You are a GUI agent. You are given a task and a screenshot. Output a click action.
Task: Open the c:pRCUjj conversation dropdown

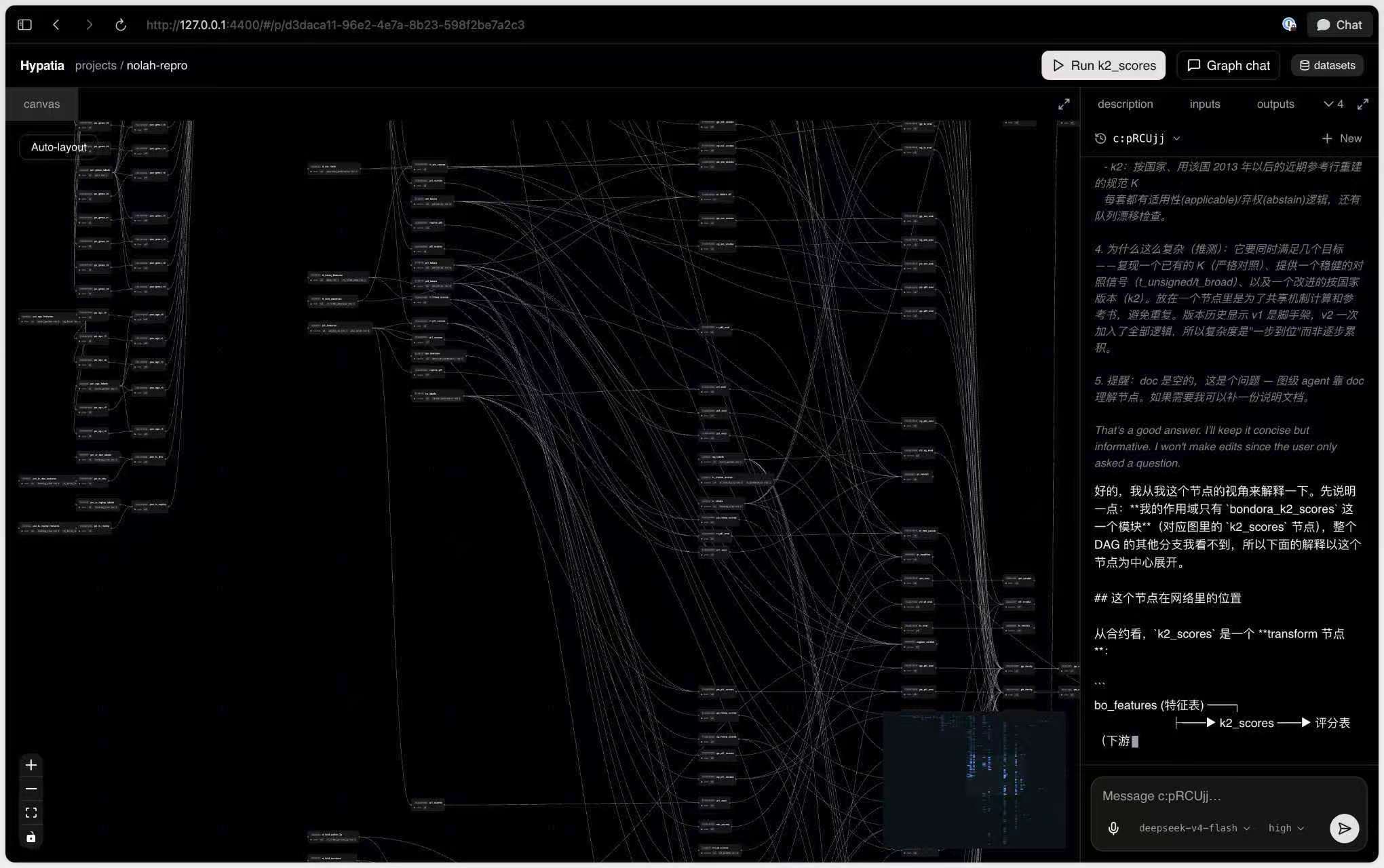(1145, 138)
